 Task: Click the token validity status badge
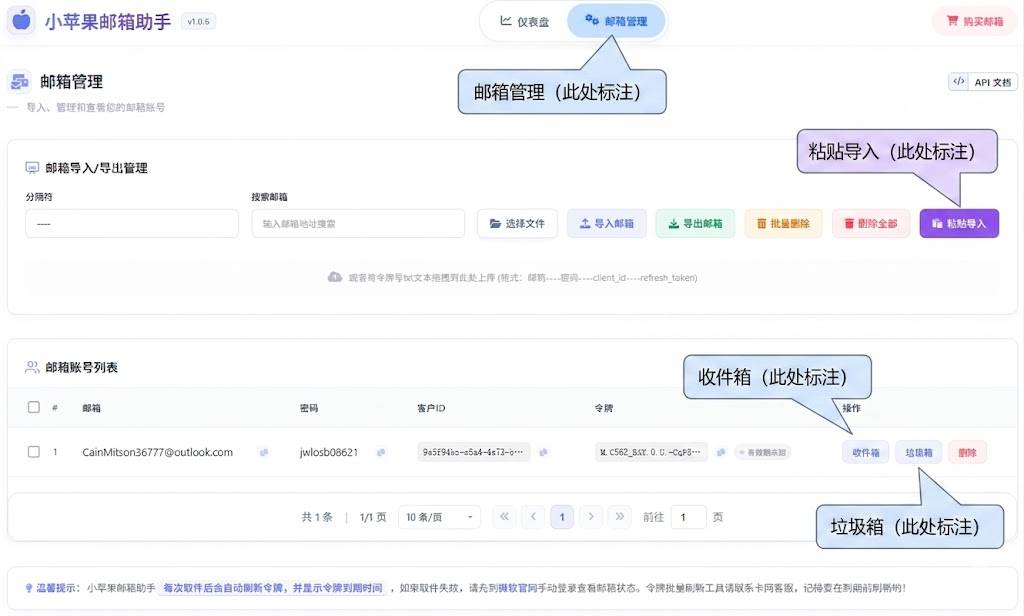(x=762, y=452)
